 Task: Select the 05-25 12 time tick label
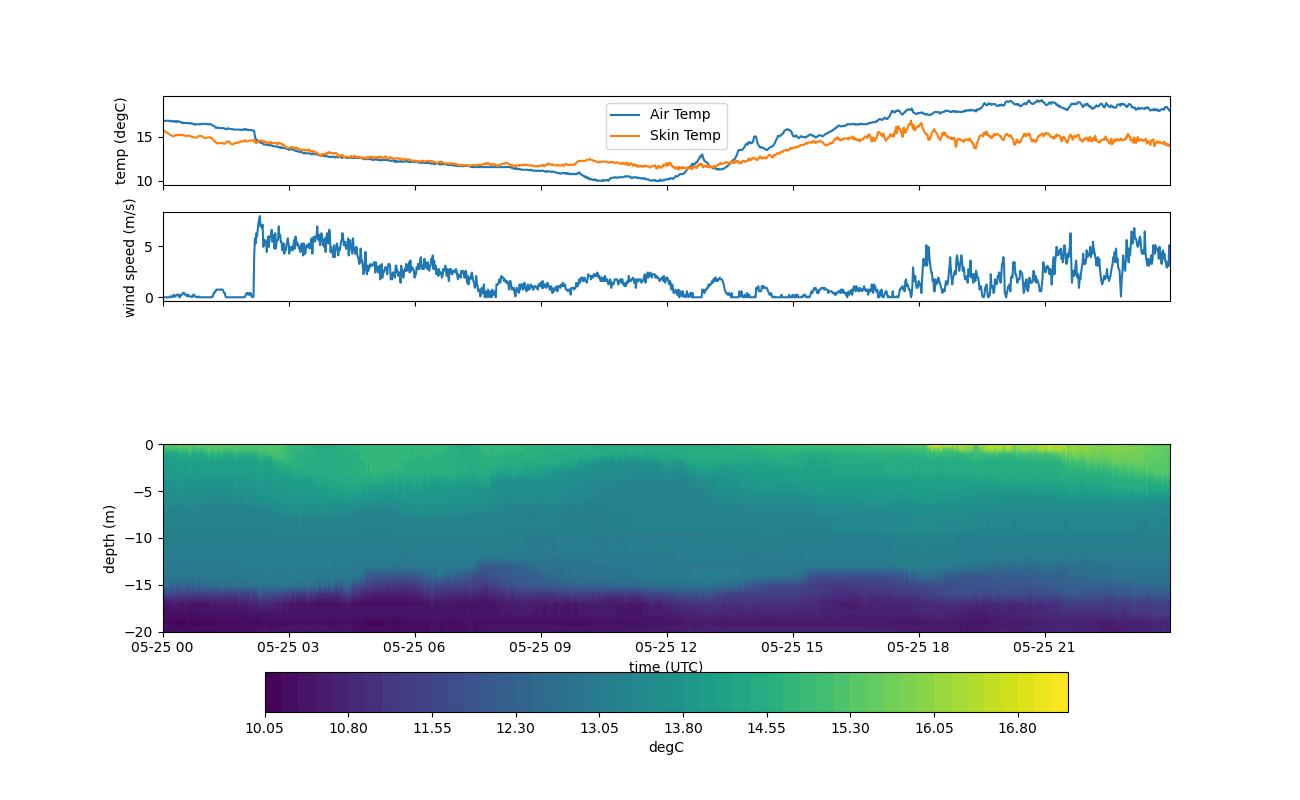click(x=667, y=647)
